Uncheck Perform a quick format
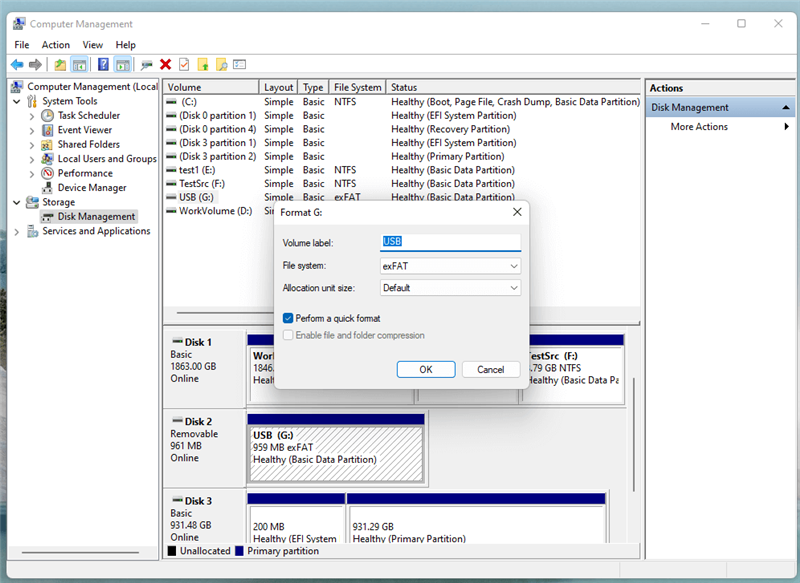 click(289, 318)
